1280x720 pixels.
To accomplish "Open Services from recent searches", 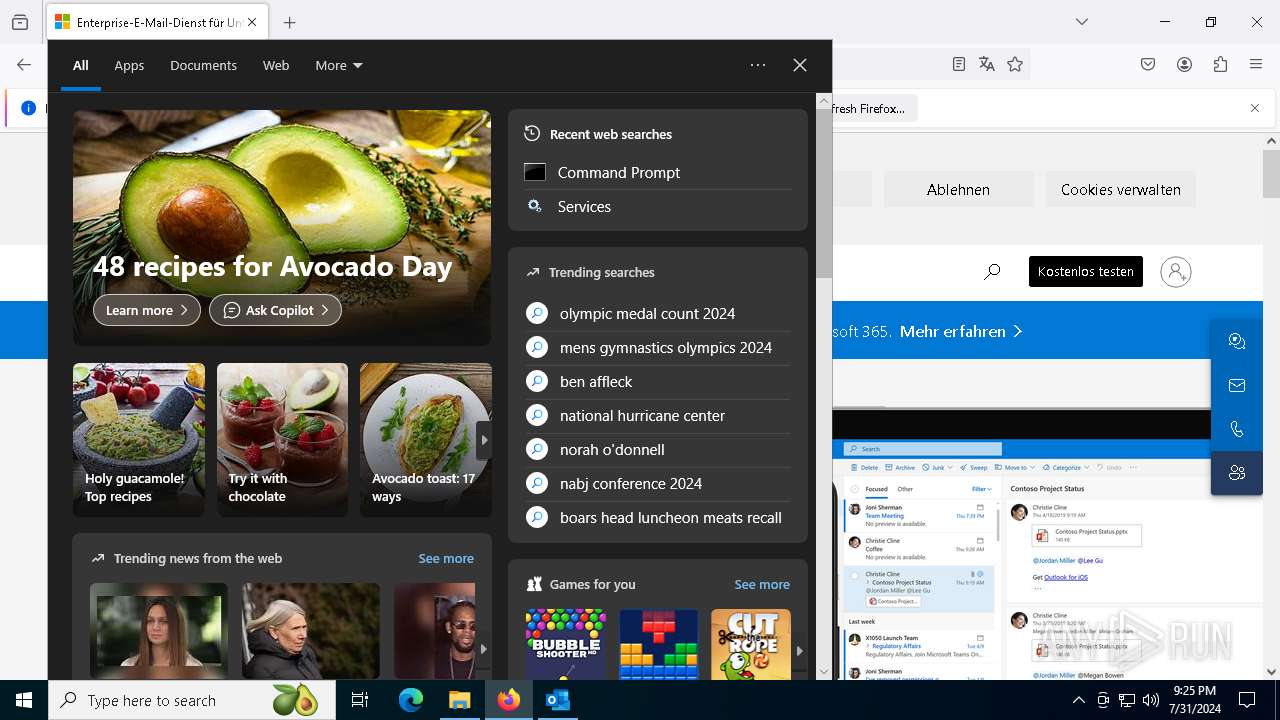I will pos(658,206).
